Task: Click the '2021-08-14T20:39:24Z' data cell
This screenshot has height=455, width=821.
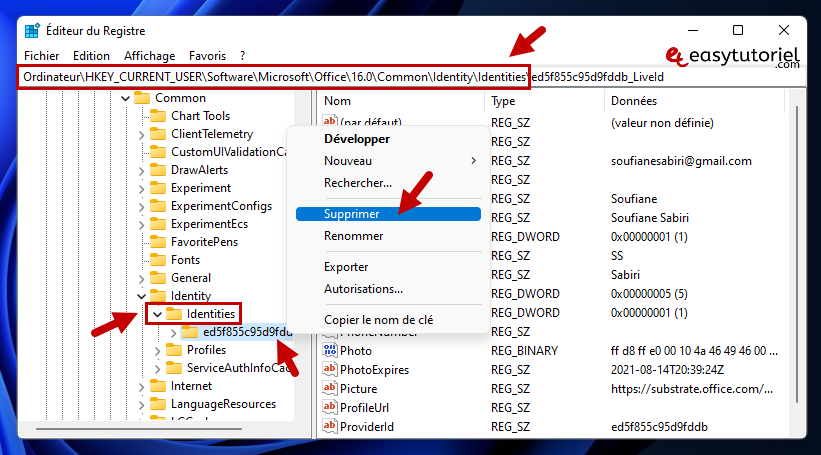Action: click(667, 370)
